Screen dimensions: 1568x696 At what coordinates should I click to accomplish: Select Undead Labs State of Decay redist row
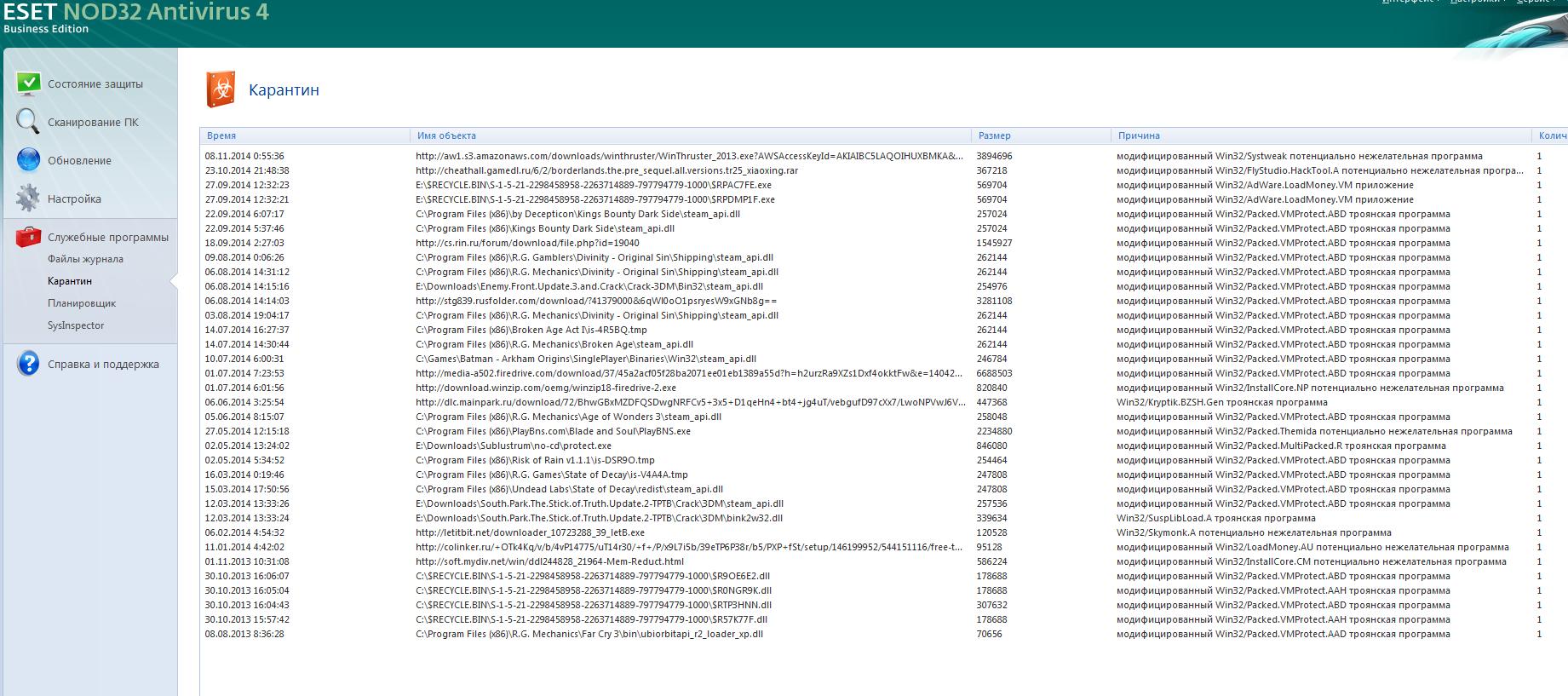tap(884, 490)
